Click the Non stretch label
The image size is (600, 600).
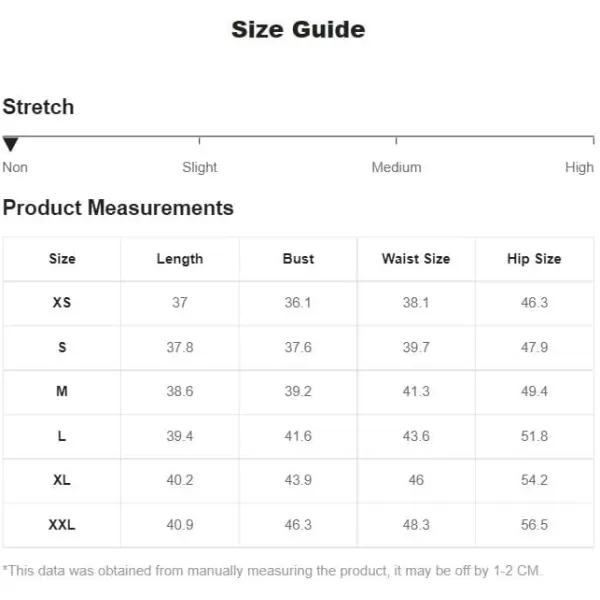pyautogui.click(x=15, y=167)
